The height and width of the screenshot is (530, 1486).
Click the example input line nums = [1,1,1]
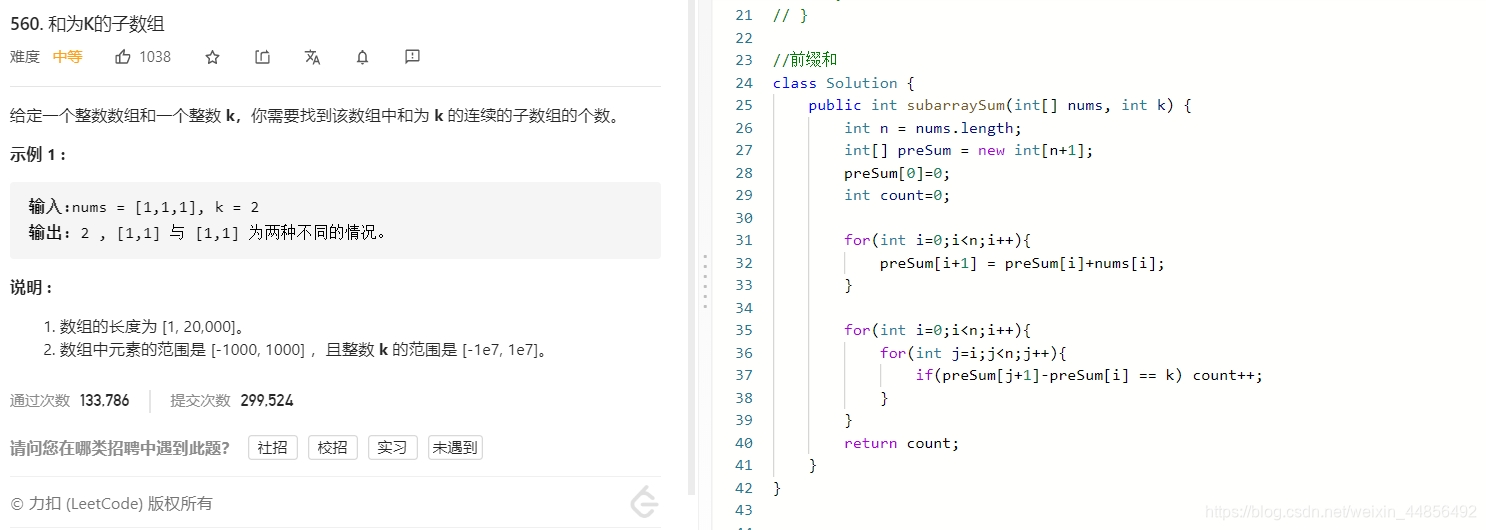pyautogui.click(x=144, y=207)
